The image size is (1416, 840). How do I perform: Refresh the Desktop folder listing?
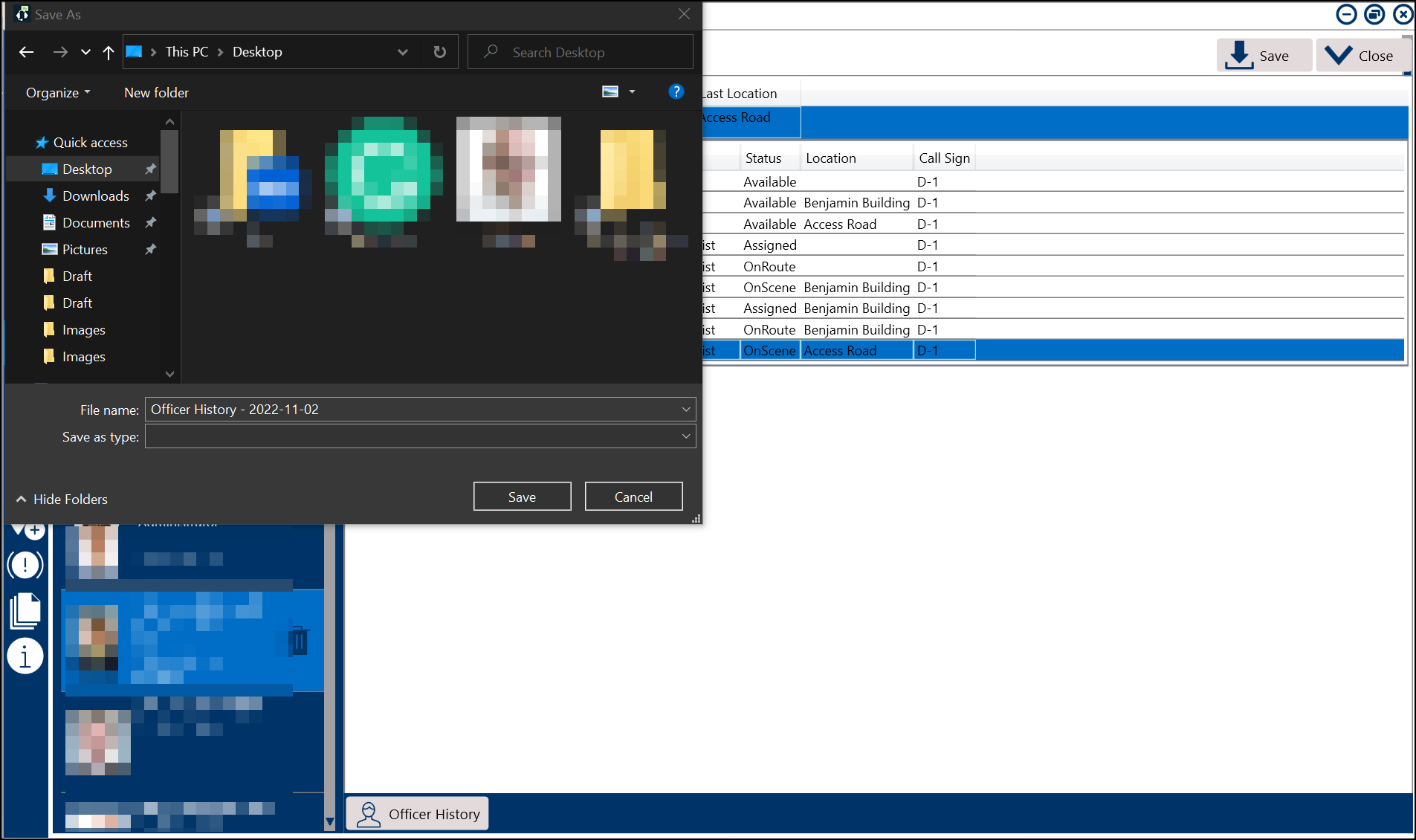pos(440,52)
